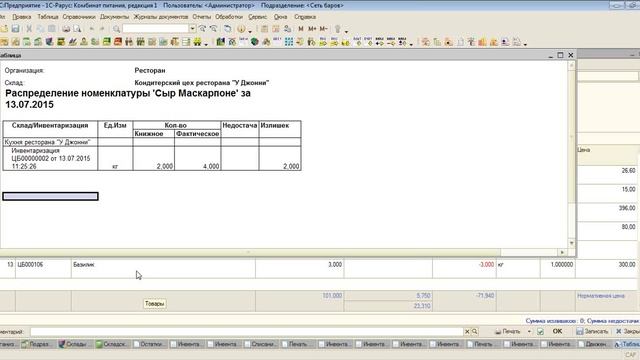The image size is (640, 360).
Task: Click the green checkmark icon beside OK
Action: tap(540, 332)
